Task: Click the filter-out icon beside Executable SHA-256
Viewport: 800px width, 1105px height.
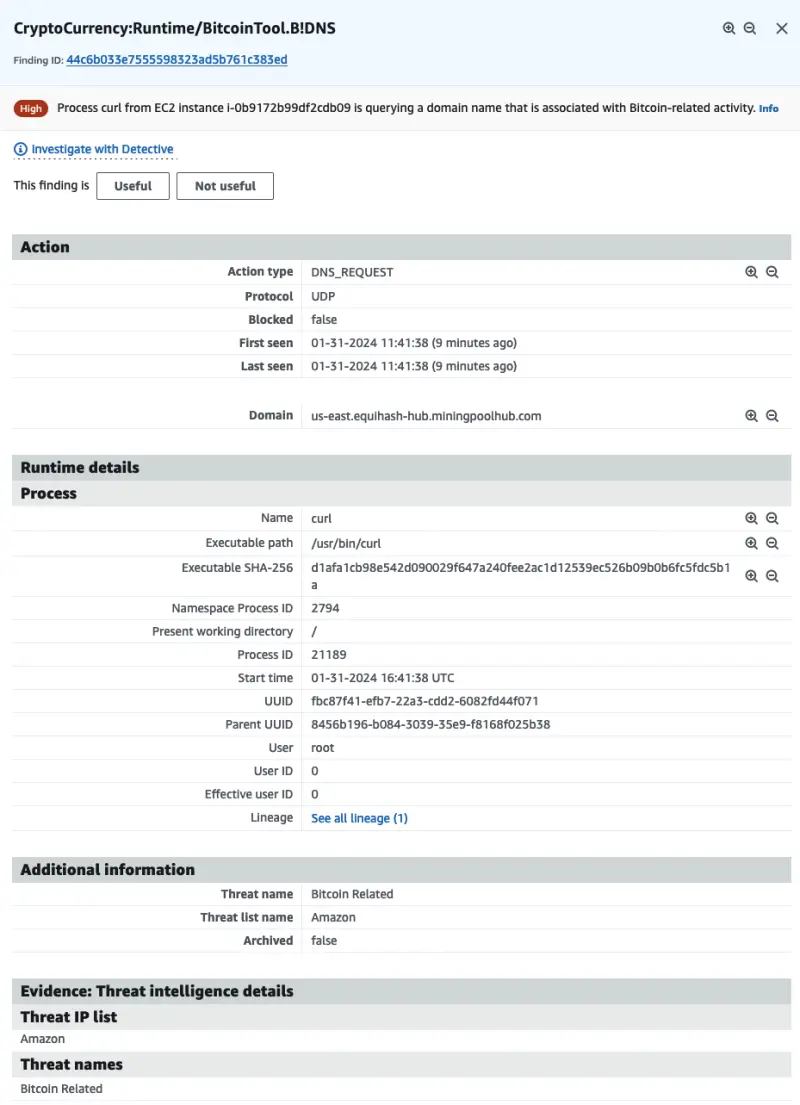Action: pyautogui.click(x=771, y=575)
